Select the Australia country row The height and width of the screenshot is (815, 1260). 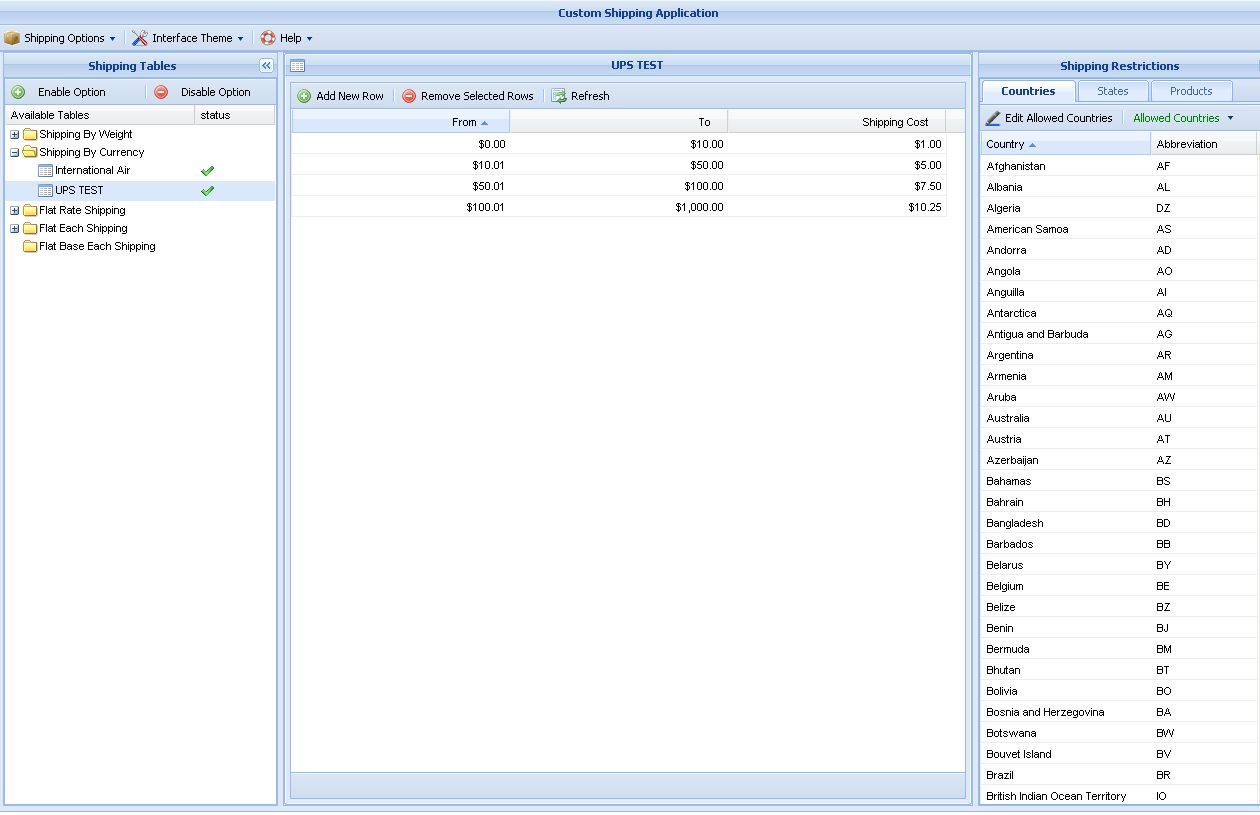[x=1119, y=418]
